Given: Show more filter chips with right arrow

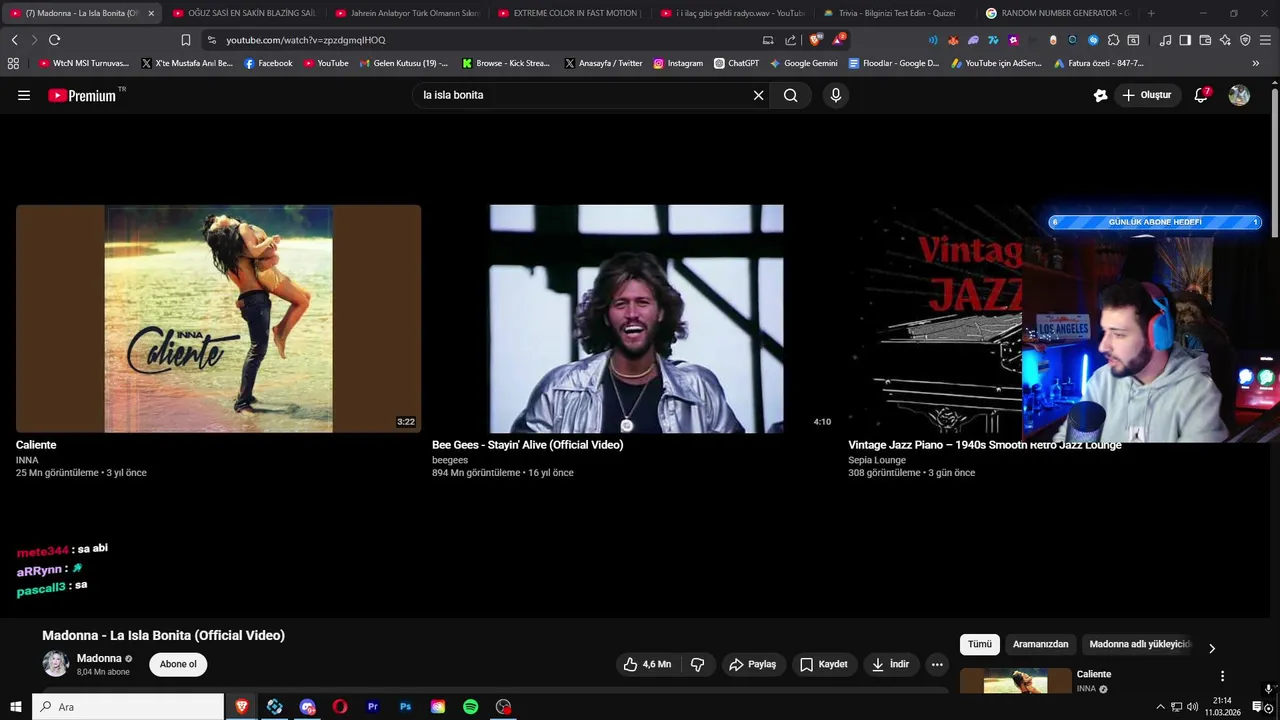Looking at the screenshot, I should coord(1212,648).
